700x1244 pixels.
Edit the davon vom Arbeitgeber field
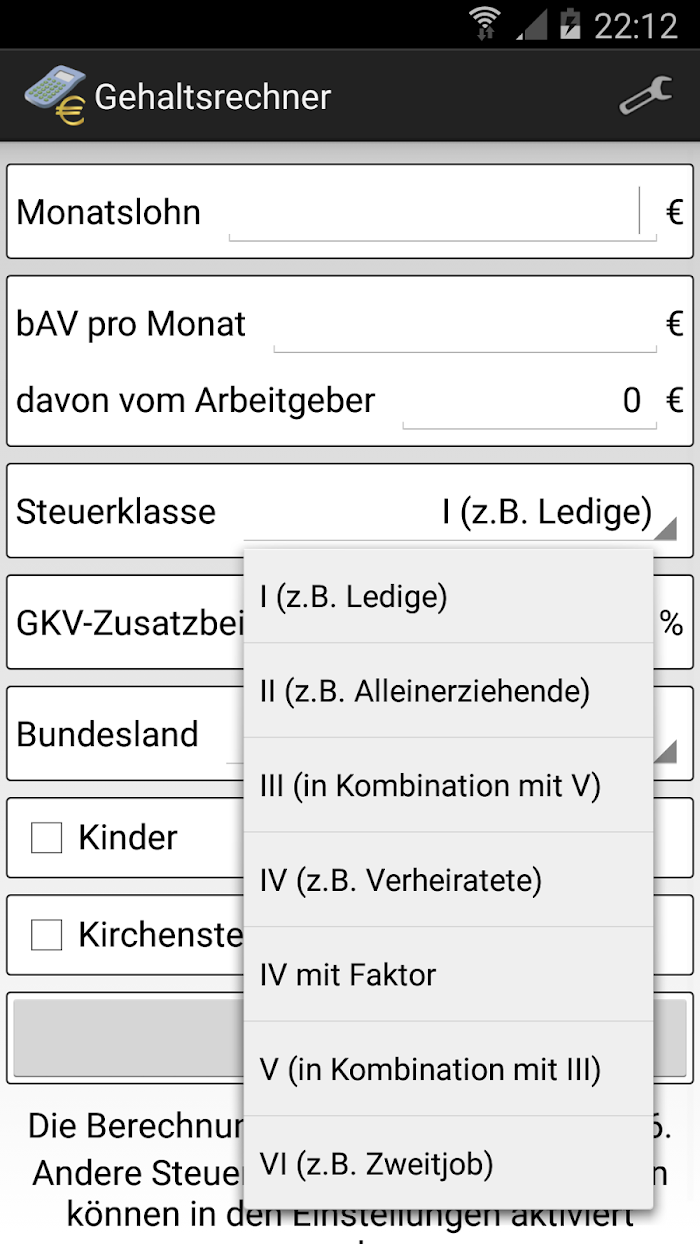[x=529, y=400]
